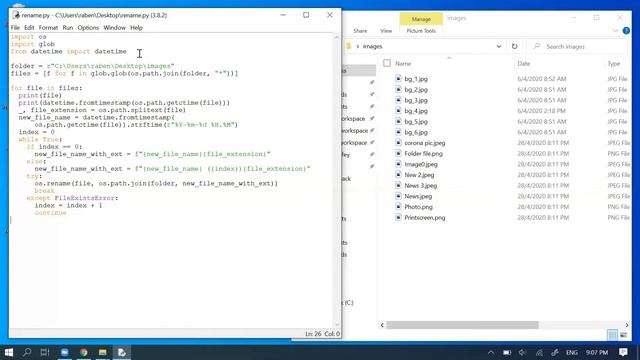Show hidden system tray icons
Viewport: 640px width, 360px height.
tap(491, 352)
